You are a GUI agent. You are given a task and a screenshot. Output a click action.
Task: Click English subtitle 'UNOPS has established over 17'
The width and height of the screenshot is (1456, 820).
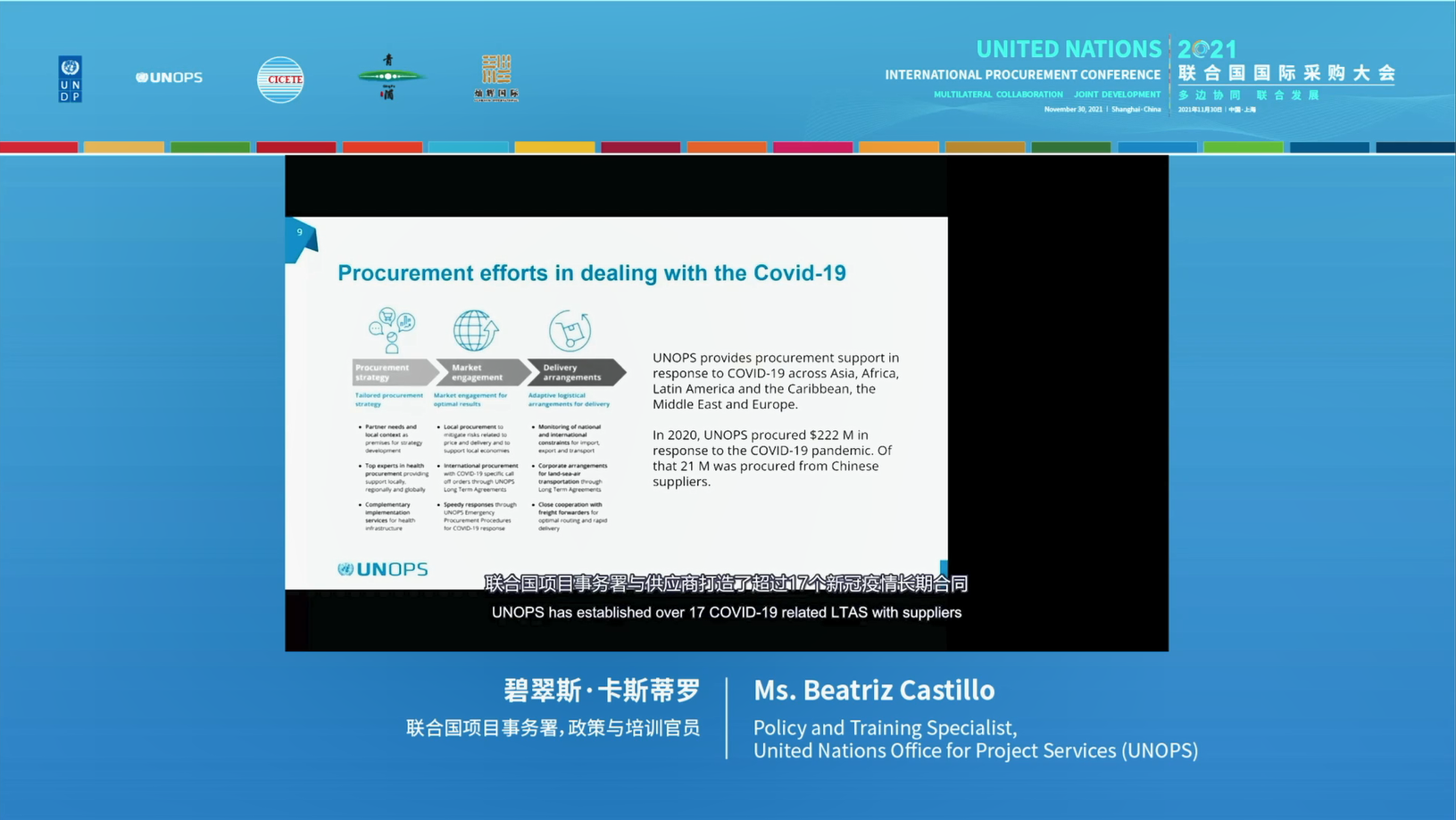(727, 613)
